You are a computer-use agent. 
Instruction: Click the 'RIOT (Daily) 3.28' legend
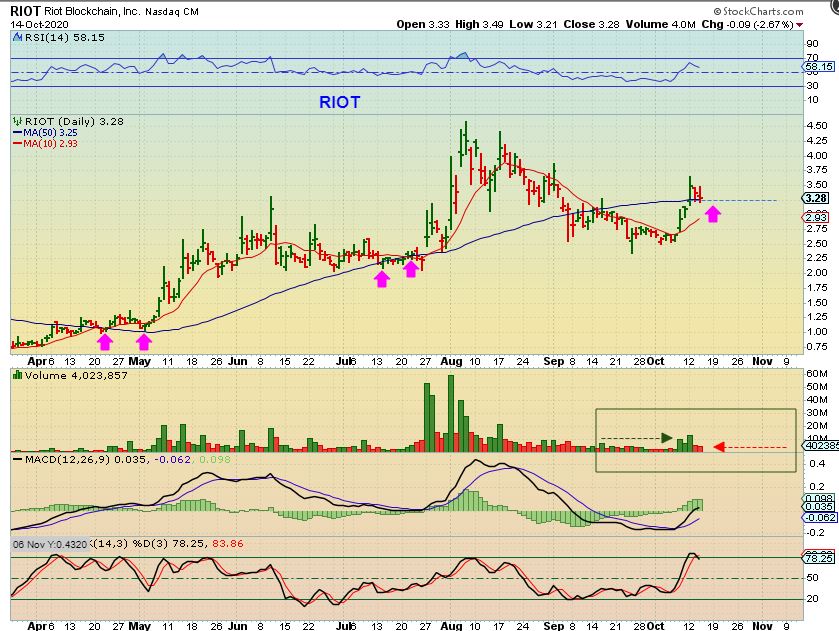point(74,121)
